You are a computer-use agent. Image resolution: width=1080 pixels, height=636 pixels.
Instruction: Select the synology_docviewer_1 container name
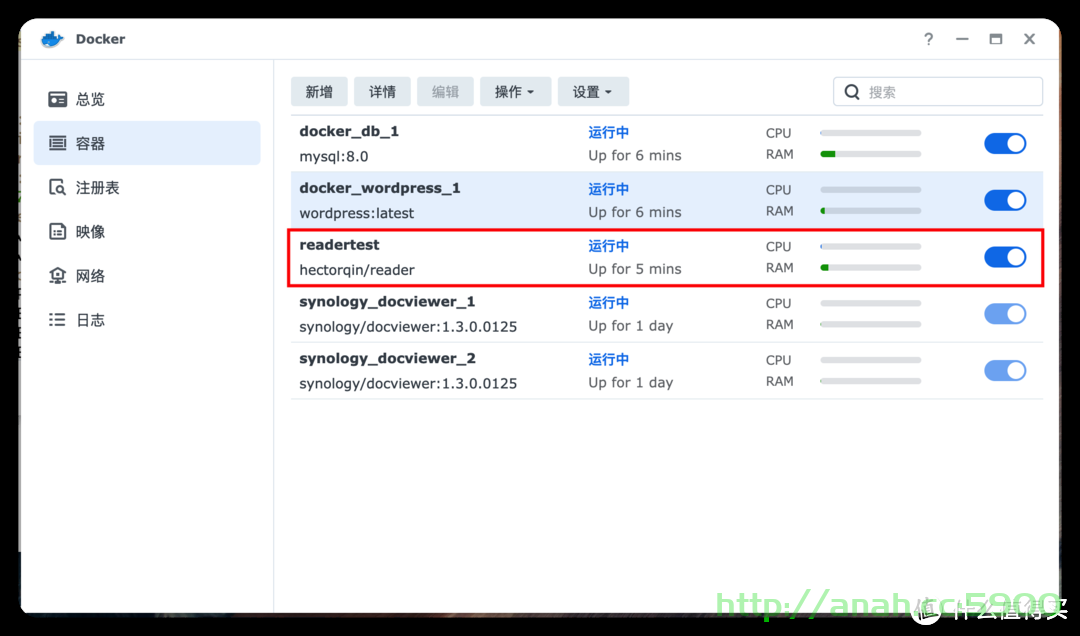click(x=387, y=302)
